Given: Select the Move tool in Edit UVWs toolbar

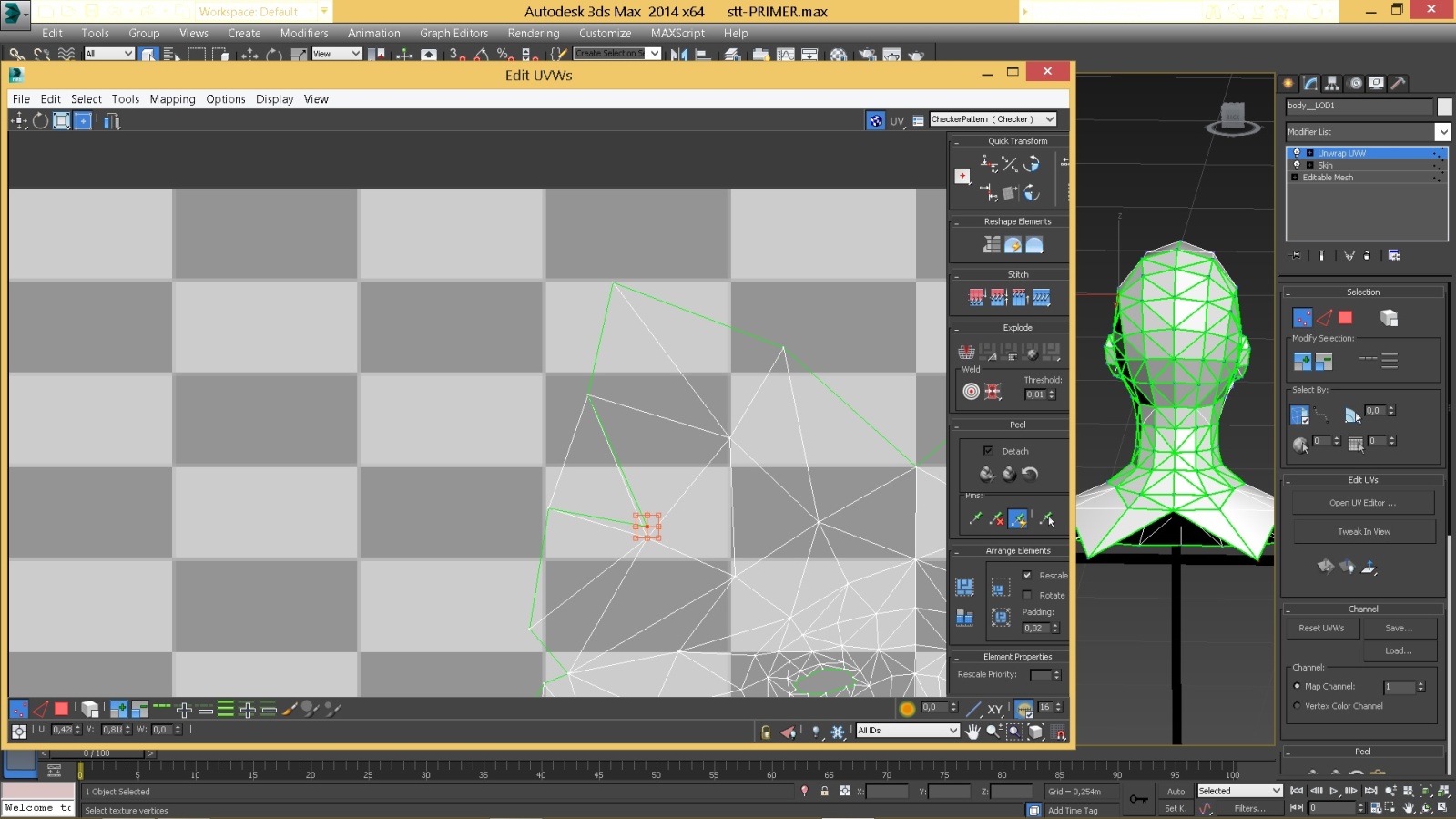Looking at the screenshot, I should click(x=19, y=120).
